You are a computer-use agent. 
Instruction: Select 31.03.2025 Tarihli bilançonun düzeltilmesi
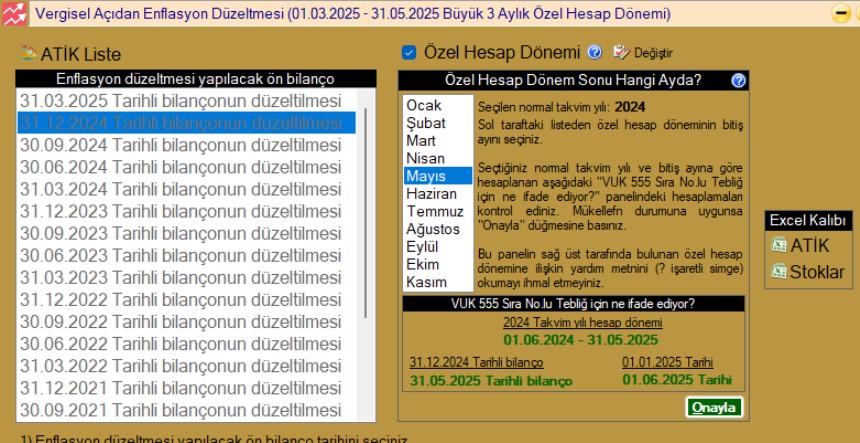pos(186,101)
